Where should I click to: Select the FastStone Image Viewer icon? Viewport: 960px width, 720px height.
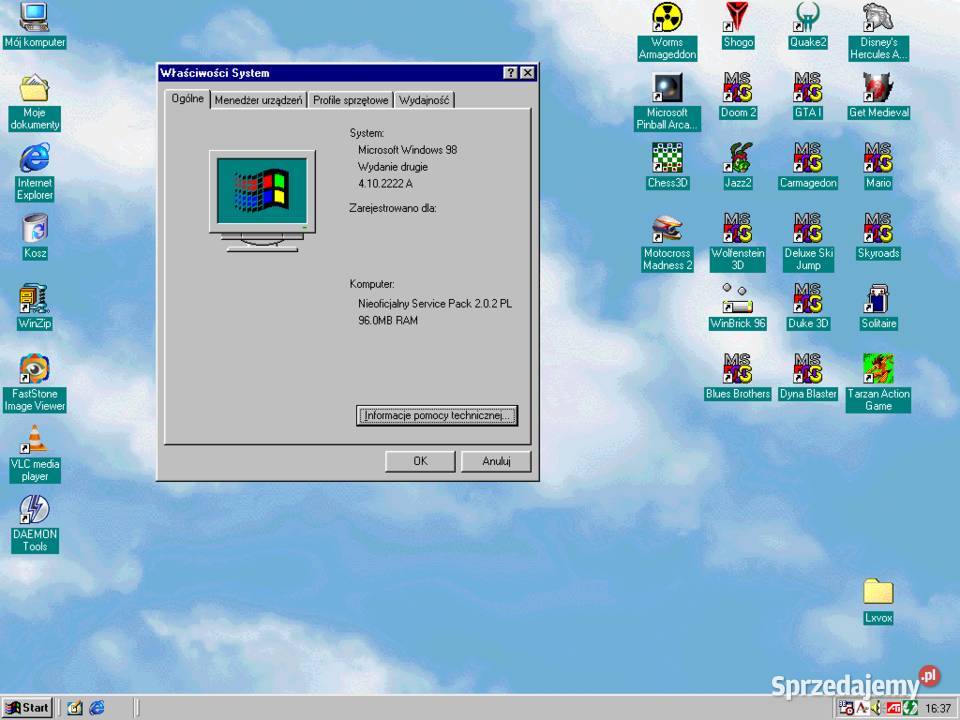[35, 370]
